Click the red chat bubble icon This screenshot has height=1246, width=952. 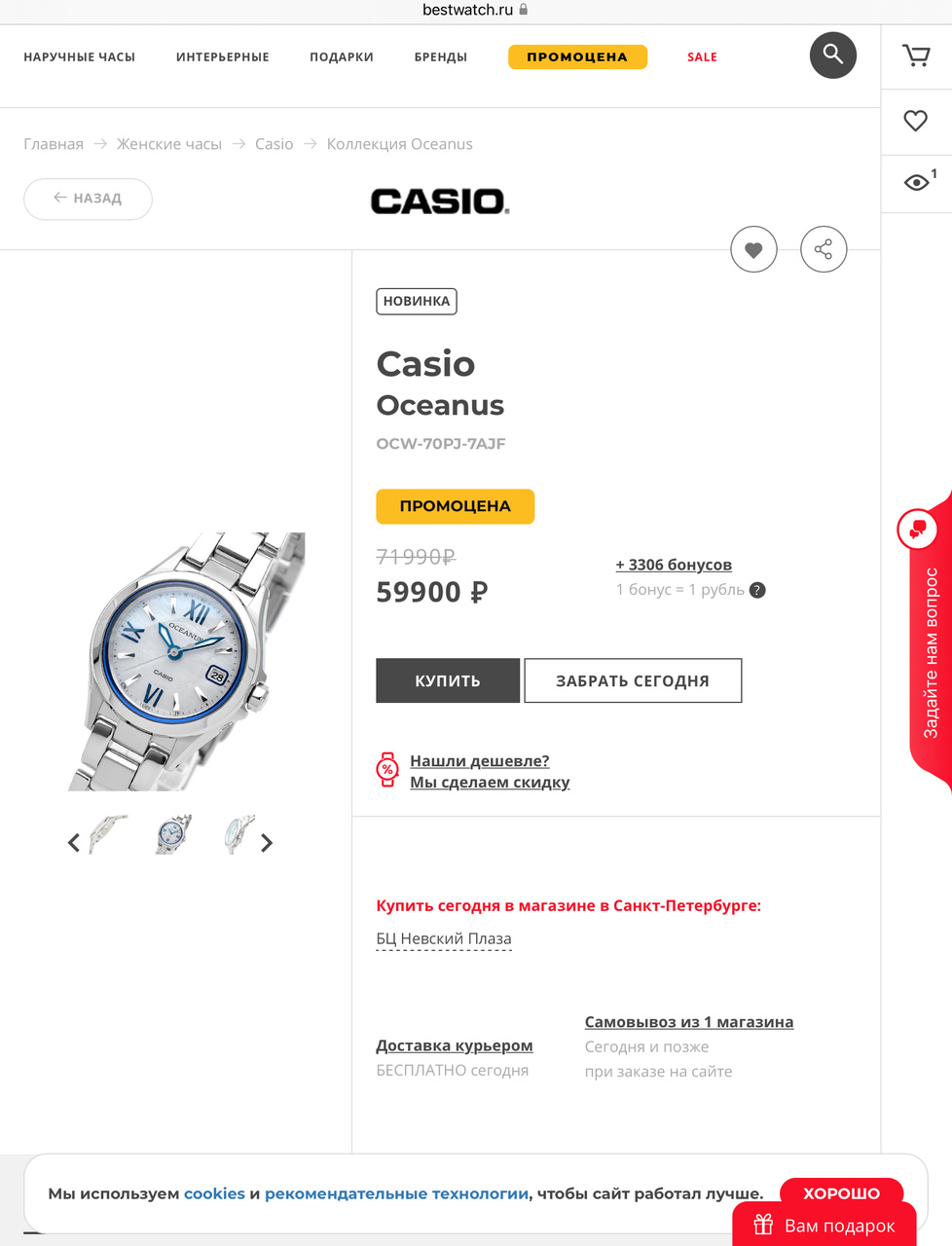tap(917, 530)
